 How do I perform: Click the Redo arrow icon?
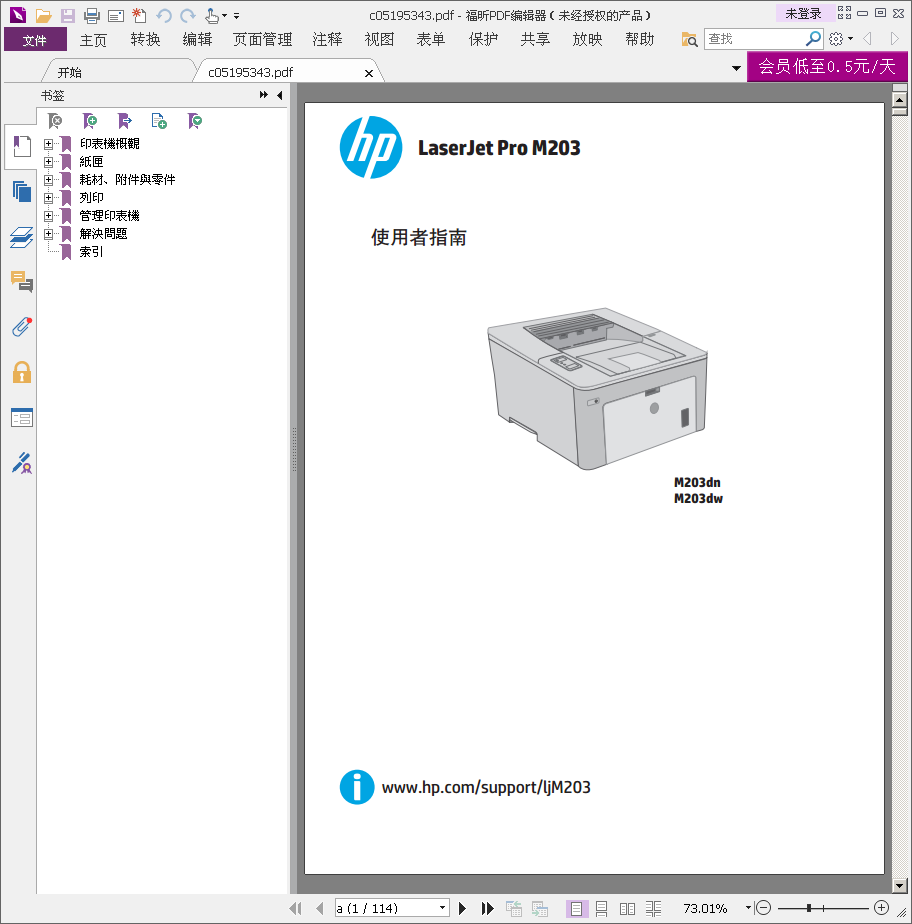(187, 16)
